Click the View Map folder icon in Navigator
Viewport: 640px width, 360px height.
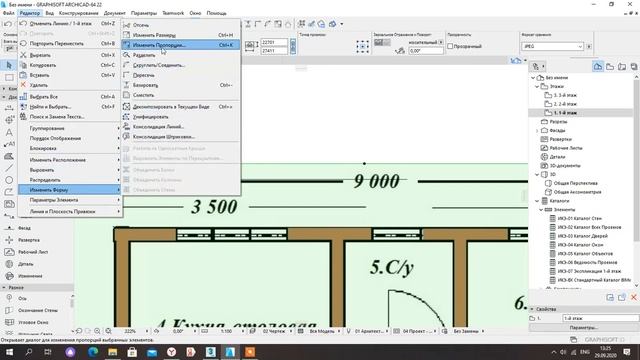click(610, 67)
